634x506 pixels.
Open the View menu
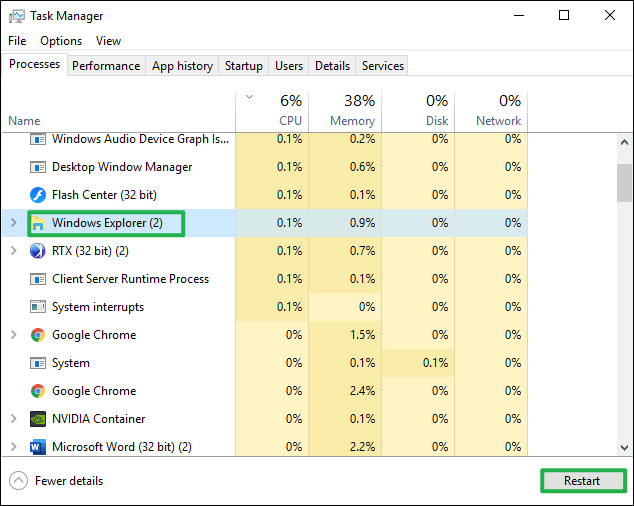(108, 41)
